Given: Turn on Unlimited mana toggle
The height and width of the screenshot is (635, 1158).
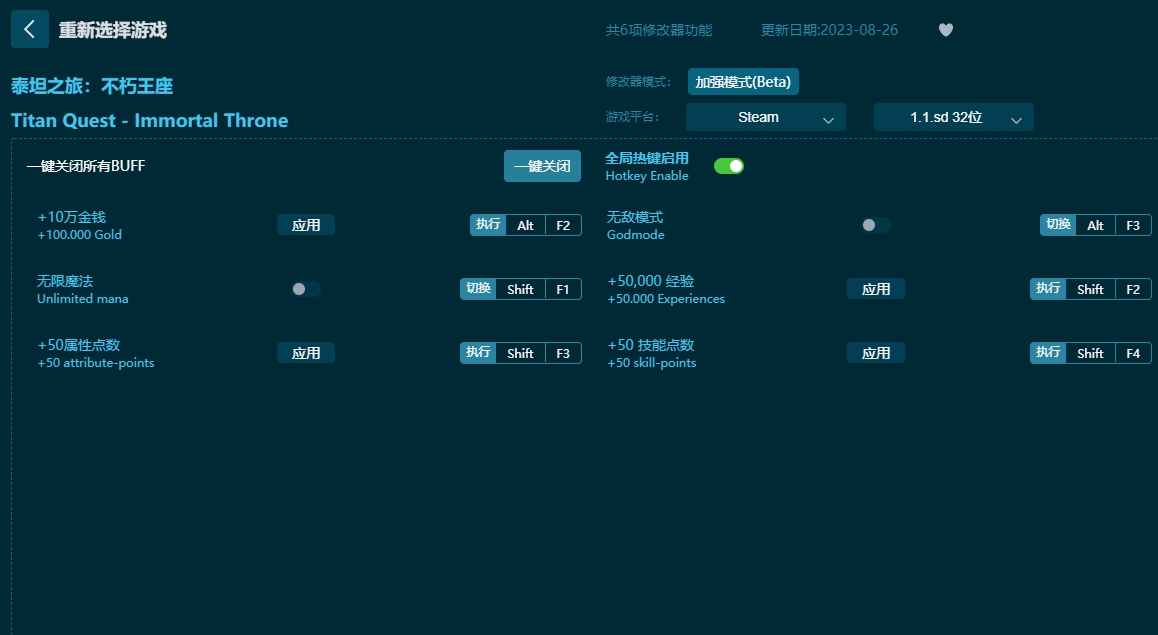Looking at the screenshot, I should [x=305, y=289].
